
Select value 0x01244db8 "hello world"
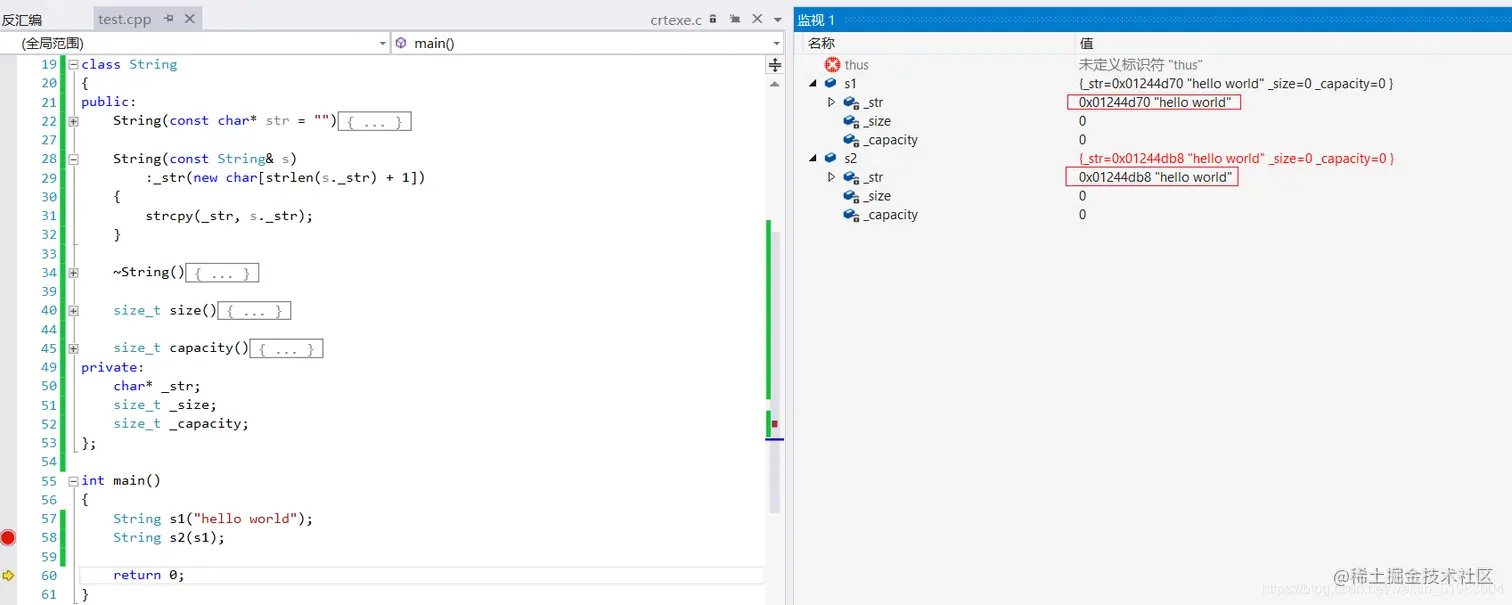[x=1152, y=177]
